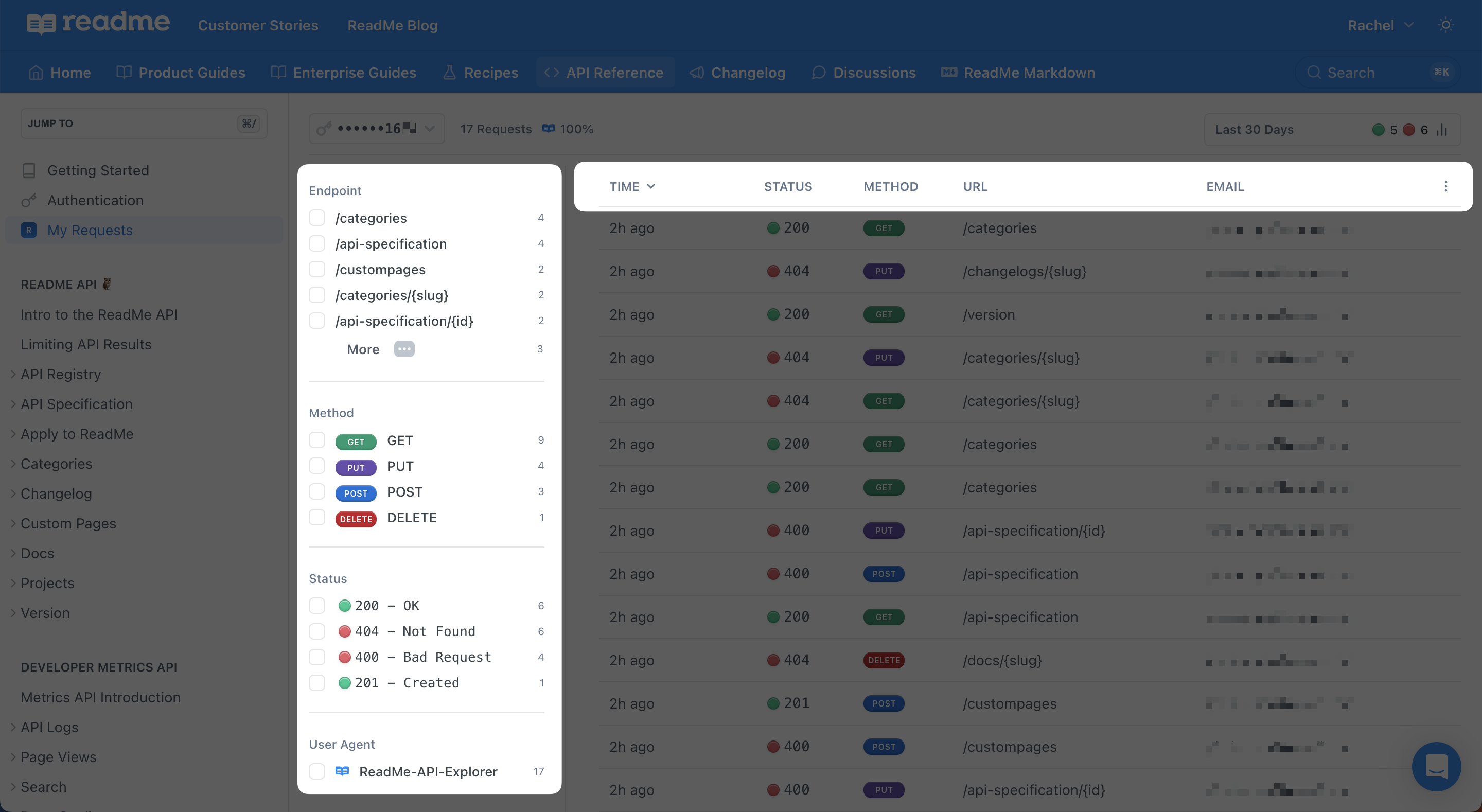
Task: Open the chat bubble widget
Action: [1436, 766]
